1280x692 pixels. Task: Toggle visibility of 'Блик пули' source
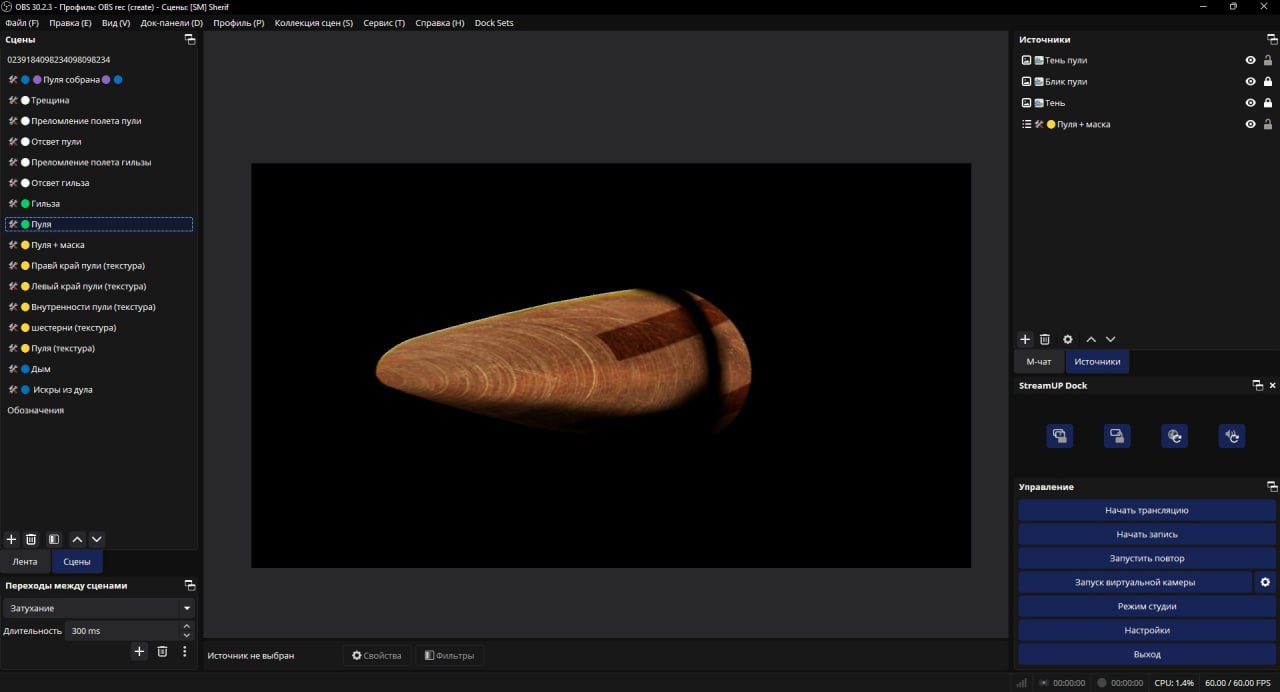pos(1250,82)
